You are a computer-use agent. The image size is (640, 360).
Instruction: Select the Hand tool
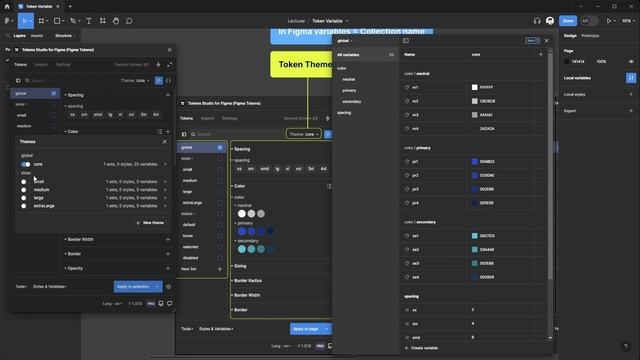(x=116, y=21)
